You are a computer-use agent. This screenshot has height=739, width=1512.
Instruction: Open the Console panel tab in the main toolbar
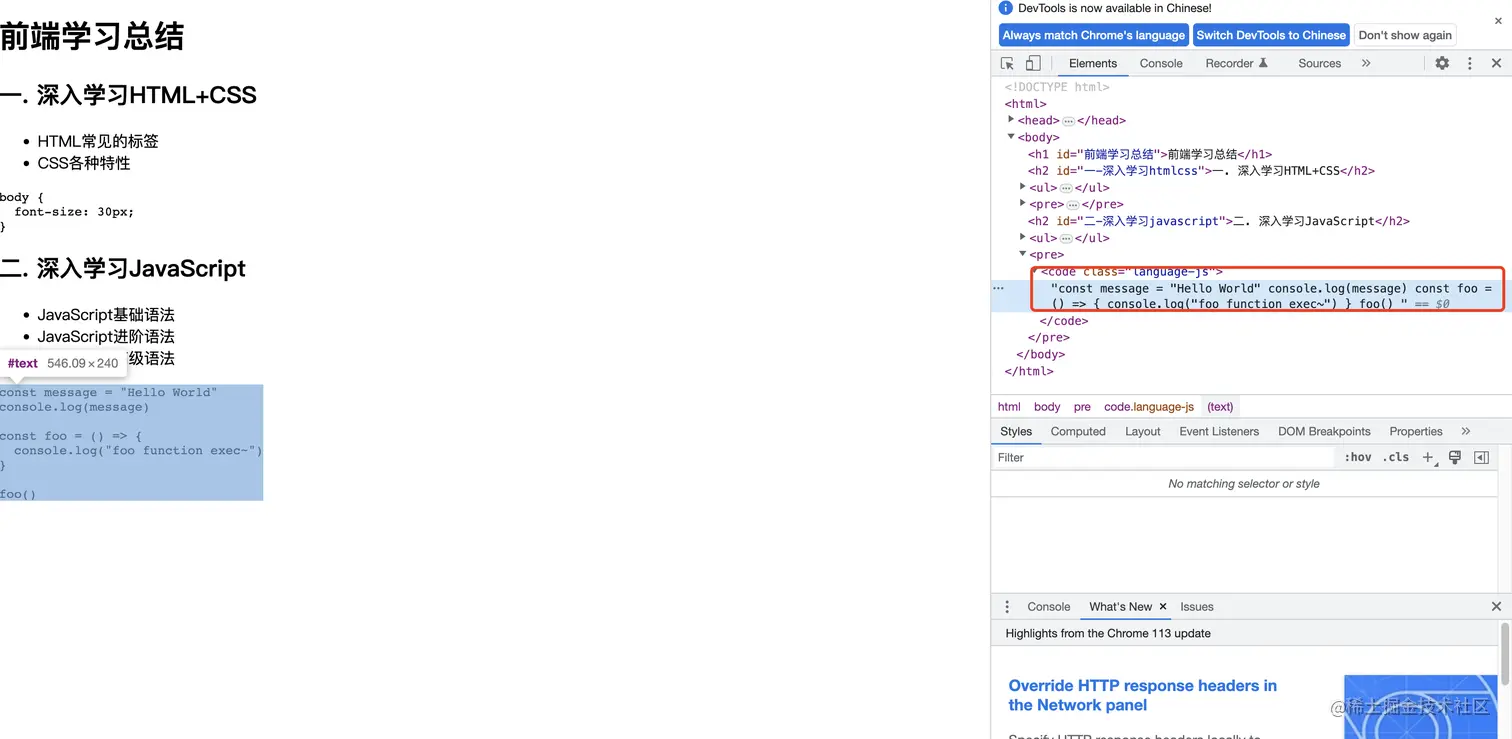tap(1161, 63)
